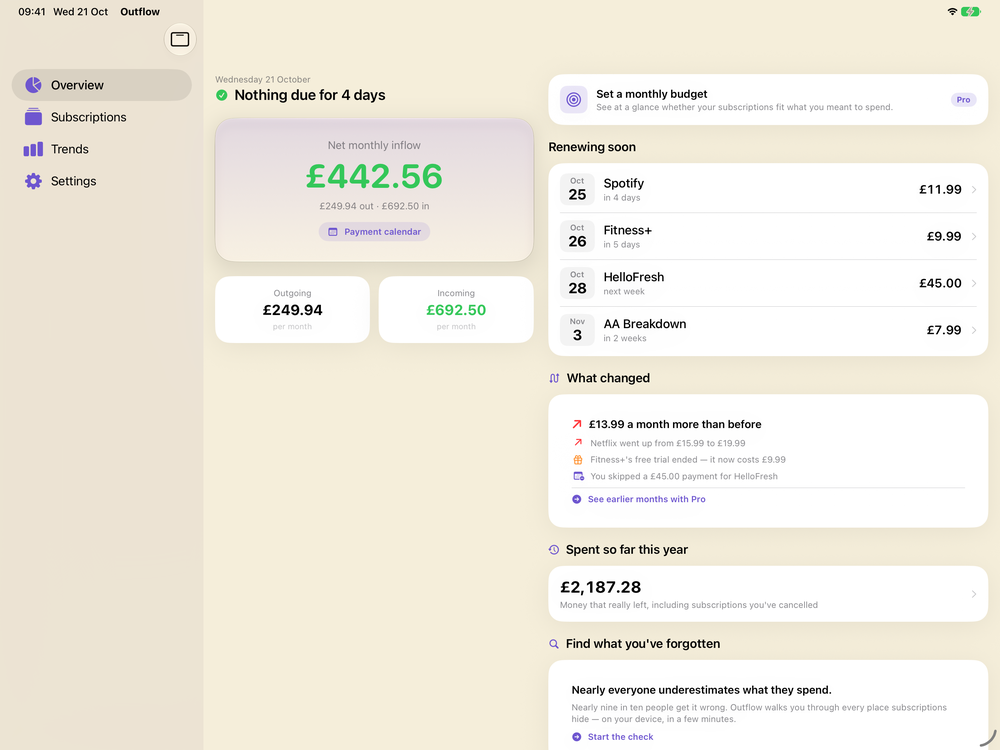Click the small red arrow beside Netflix
The image size is (1000, 750).
[x=578, y=443]
